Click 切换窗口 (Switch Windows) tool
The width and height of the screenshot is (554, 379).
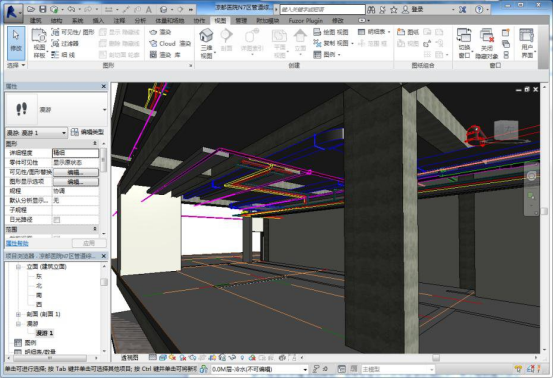point(464,43)
